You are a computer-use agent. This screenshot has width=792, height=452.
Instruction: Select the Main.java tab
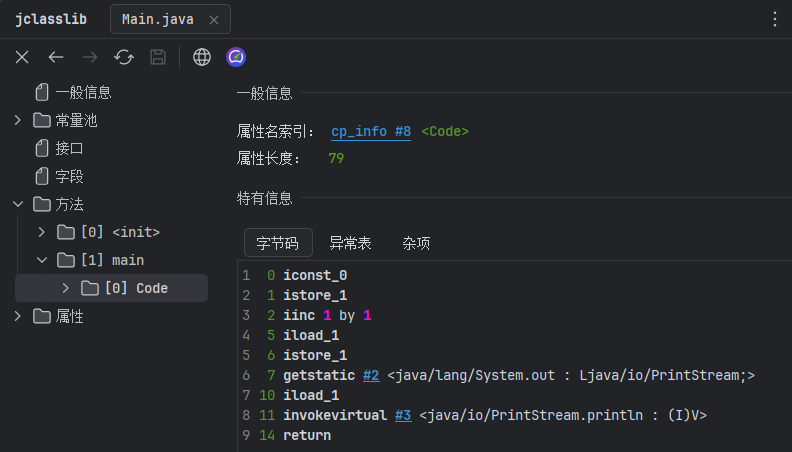pyautogui.click(x=170, y=19)
